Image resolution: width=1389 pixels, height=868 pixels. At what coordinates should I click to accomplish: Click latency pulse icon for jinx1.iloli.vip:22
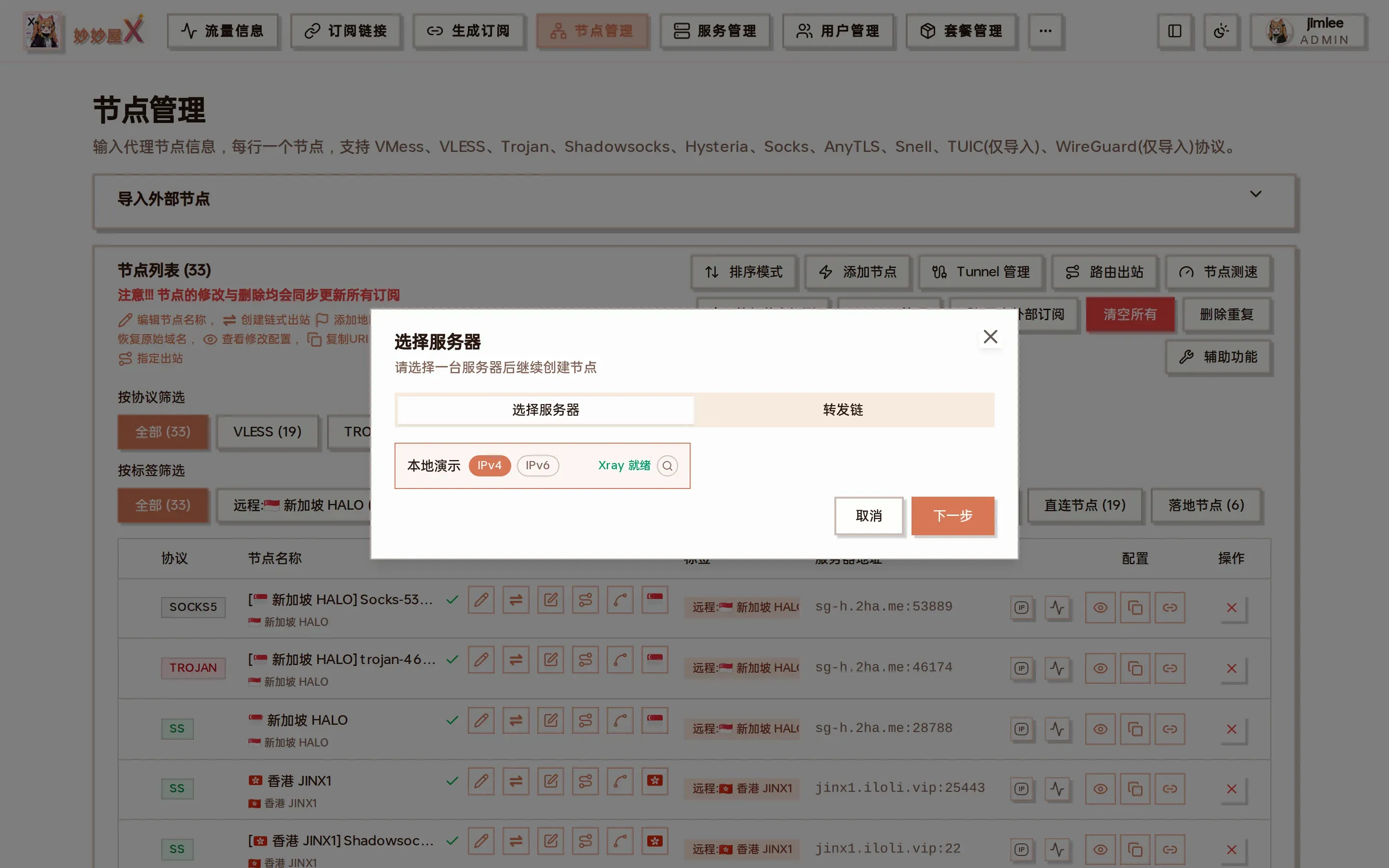(1057, 849)
